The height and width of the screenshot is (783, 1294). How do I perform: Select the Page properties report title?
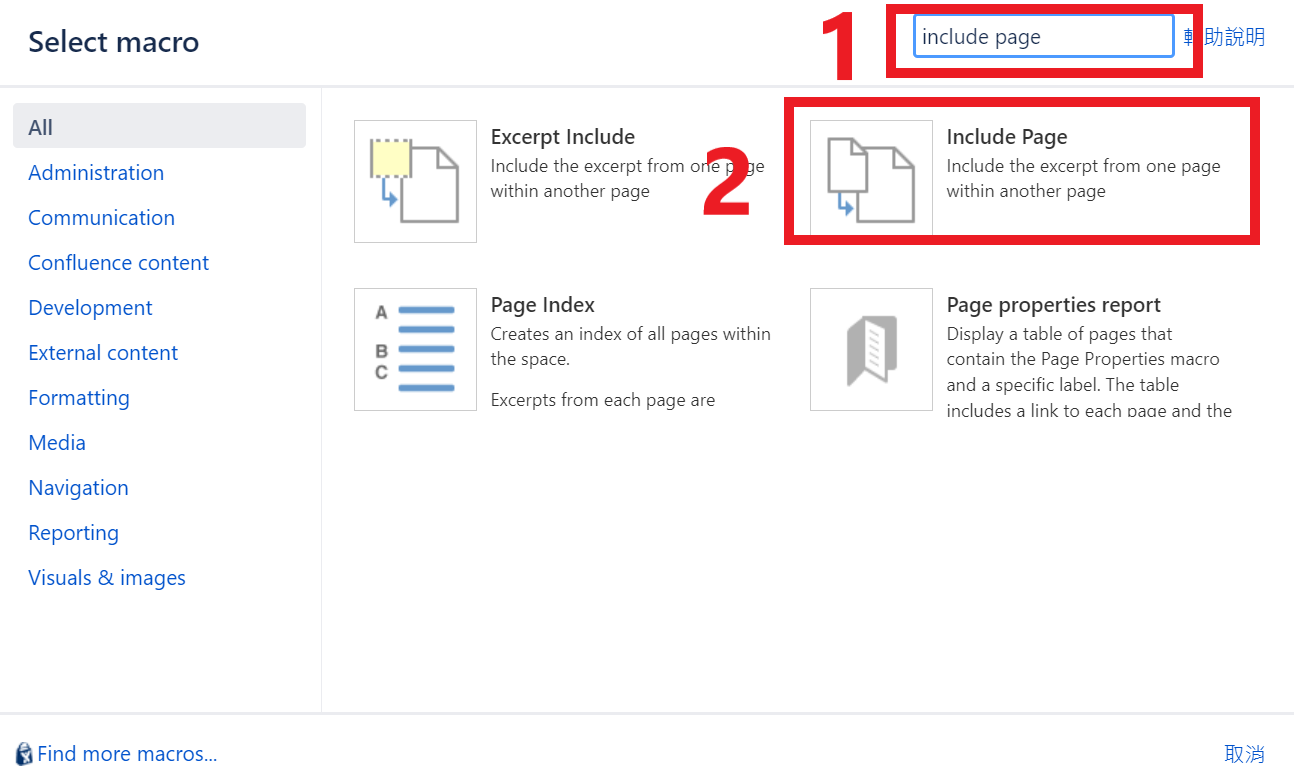pyautogui.click(x=1054, y=305)
